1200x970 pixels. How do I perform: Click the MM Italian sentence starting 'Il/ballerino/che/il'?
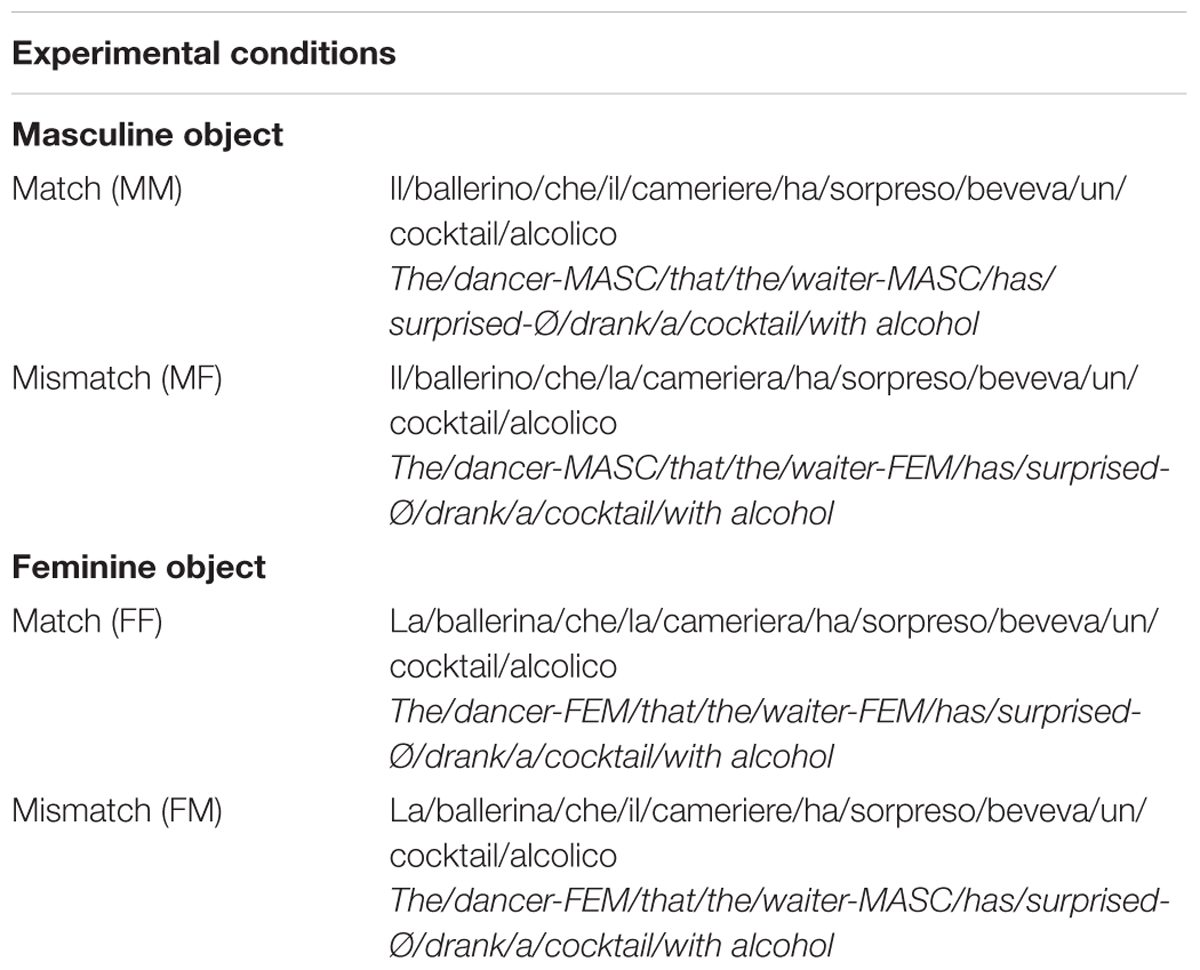tap(757, 211)
